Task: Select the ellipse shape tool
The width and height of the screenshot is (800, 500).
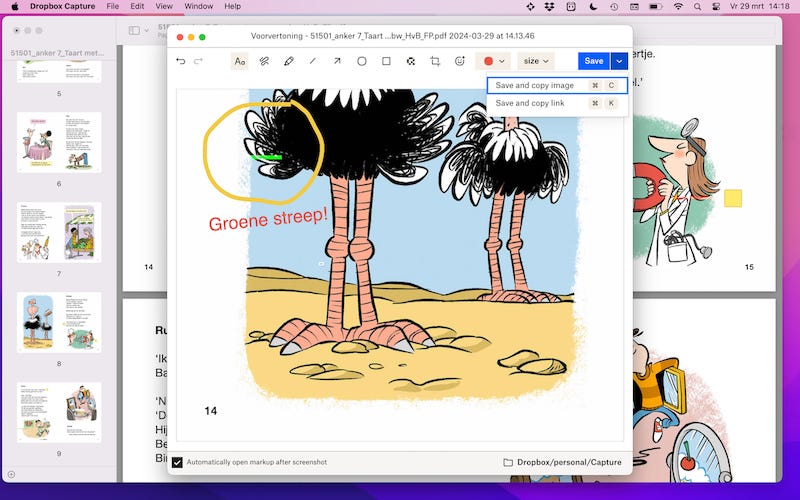Action: click(362, 61)
